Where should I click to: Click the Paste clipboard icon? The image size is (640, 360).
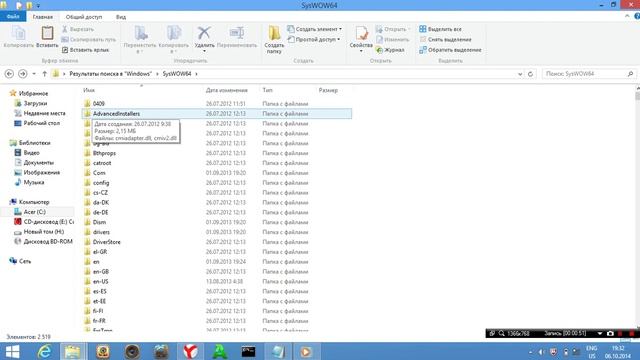tap(47, 33)
